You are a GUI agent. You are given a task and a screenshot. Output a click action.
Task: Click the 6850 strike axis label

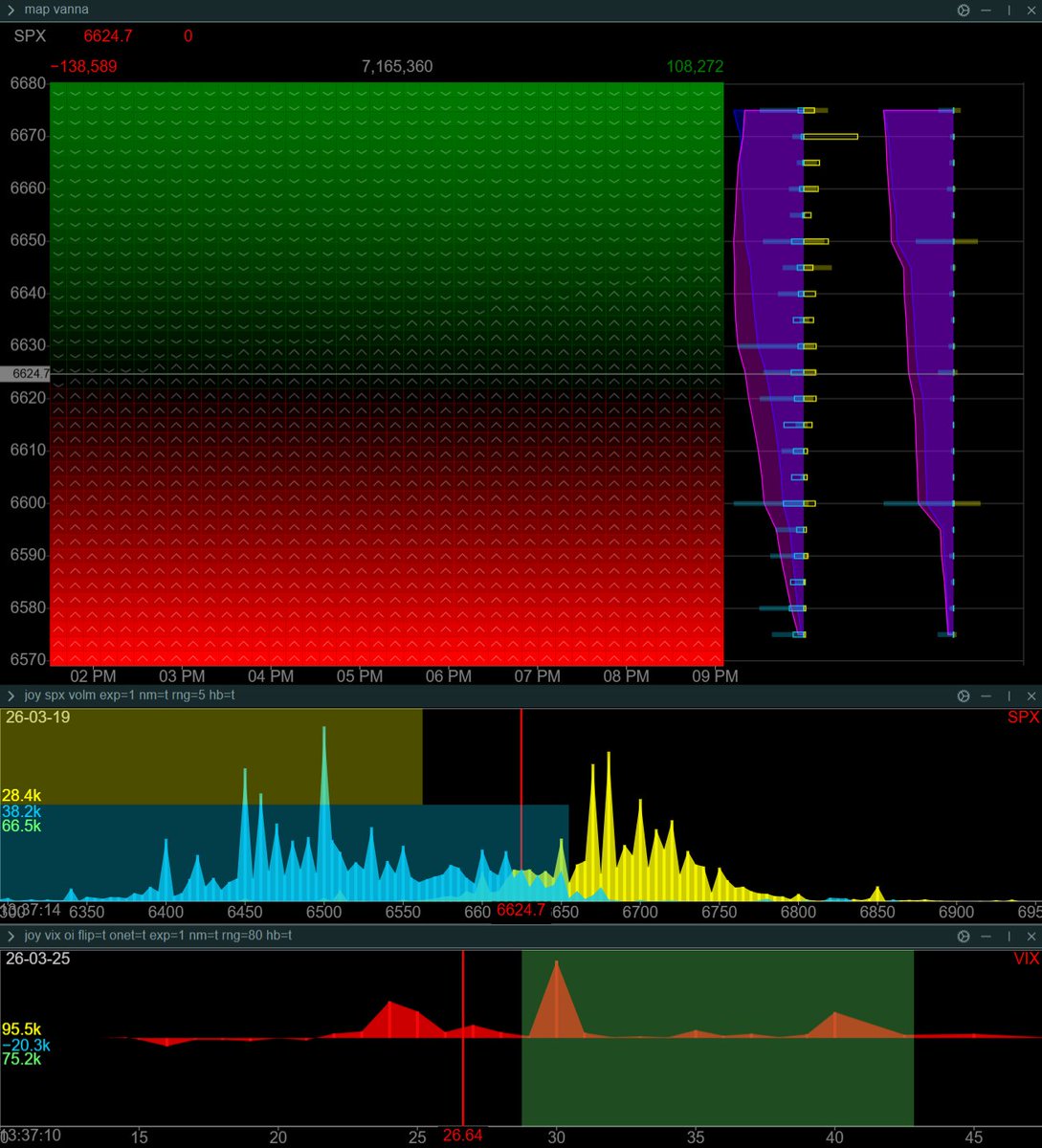click(x=877, y=913)
